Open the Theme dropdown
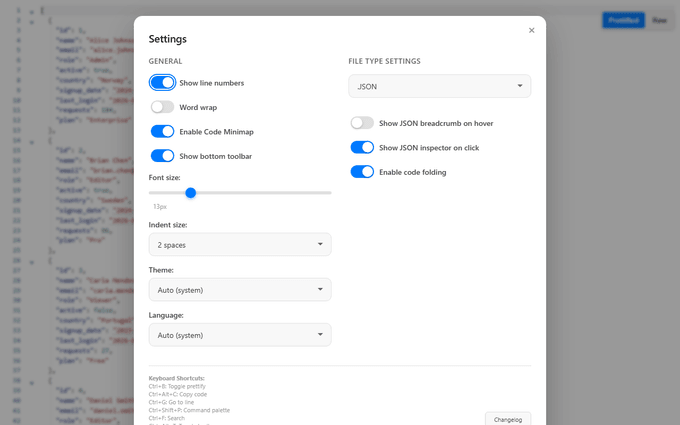Screen dimensions: 680x425 [x=240, y=290]
